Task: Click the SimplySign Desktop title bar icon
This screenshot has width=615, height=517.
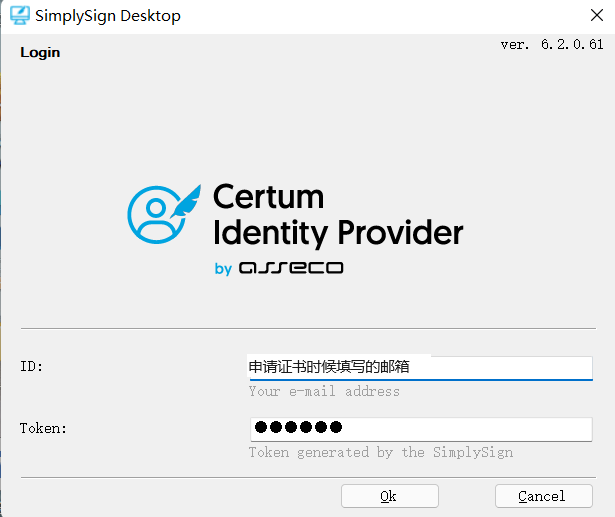Action: point(20,16)
